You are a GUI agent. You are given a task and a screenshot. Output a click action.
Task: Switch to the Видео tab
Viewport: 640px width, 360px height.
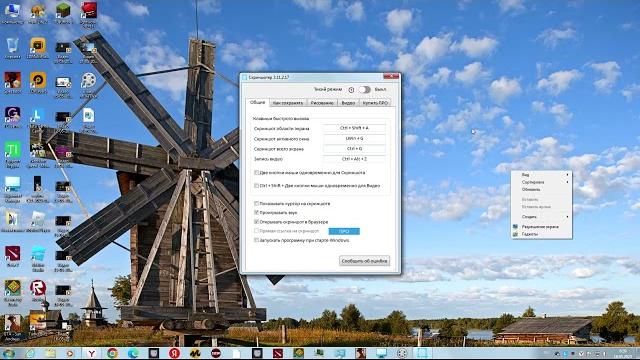[x=348, y=103]
